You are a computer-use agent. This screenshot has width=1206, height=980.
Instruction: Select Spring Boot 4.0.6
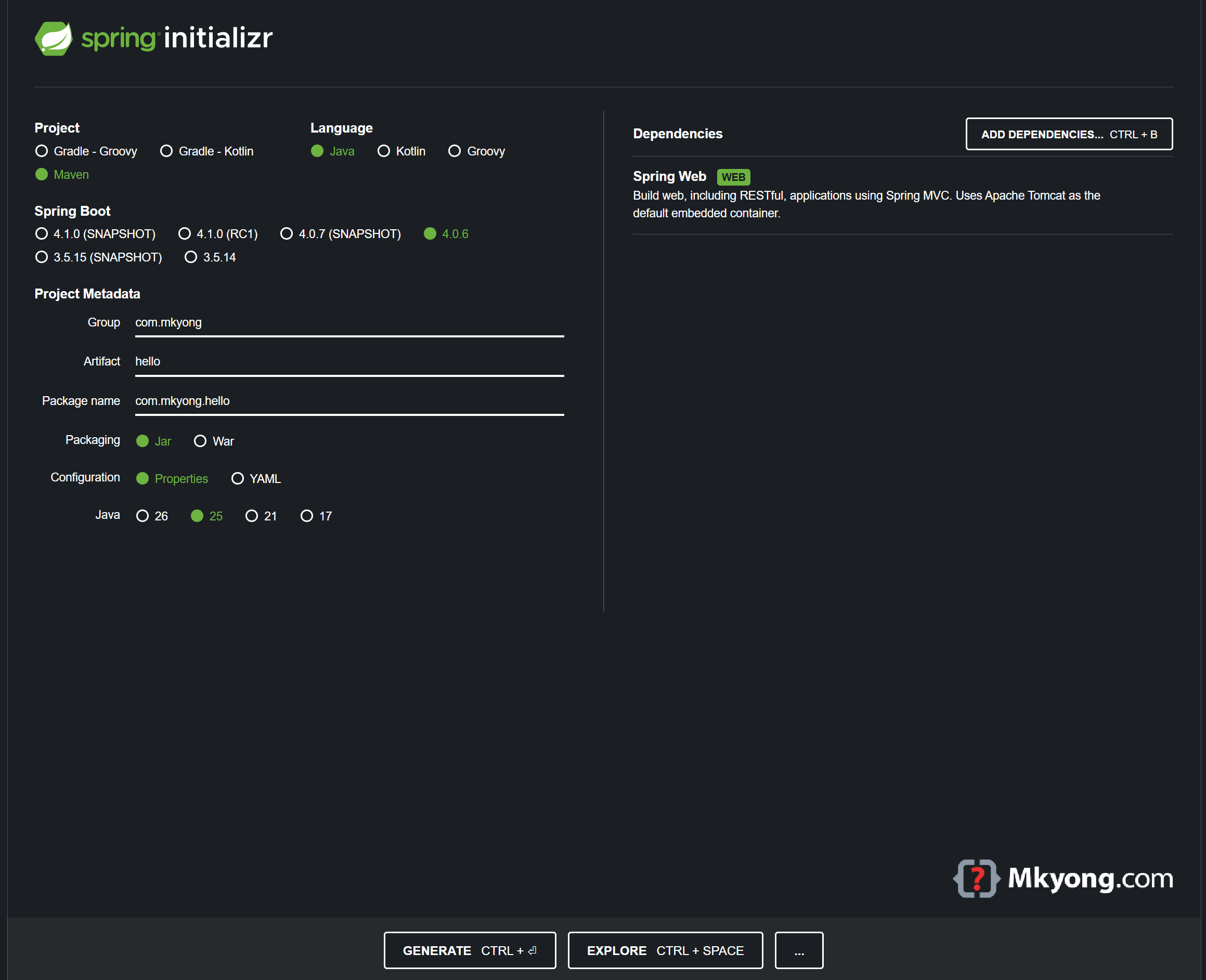pyautogui.click(x=446, y=234)
